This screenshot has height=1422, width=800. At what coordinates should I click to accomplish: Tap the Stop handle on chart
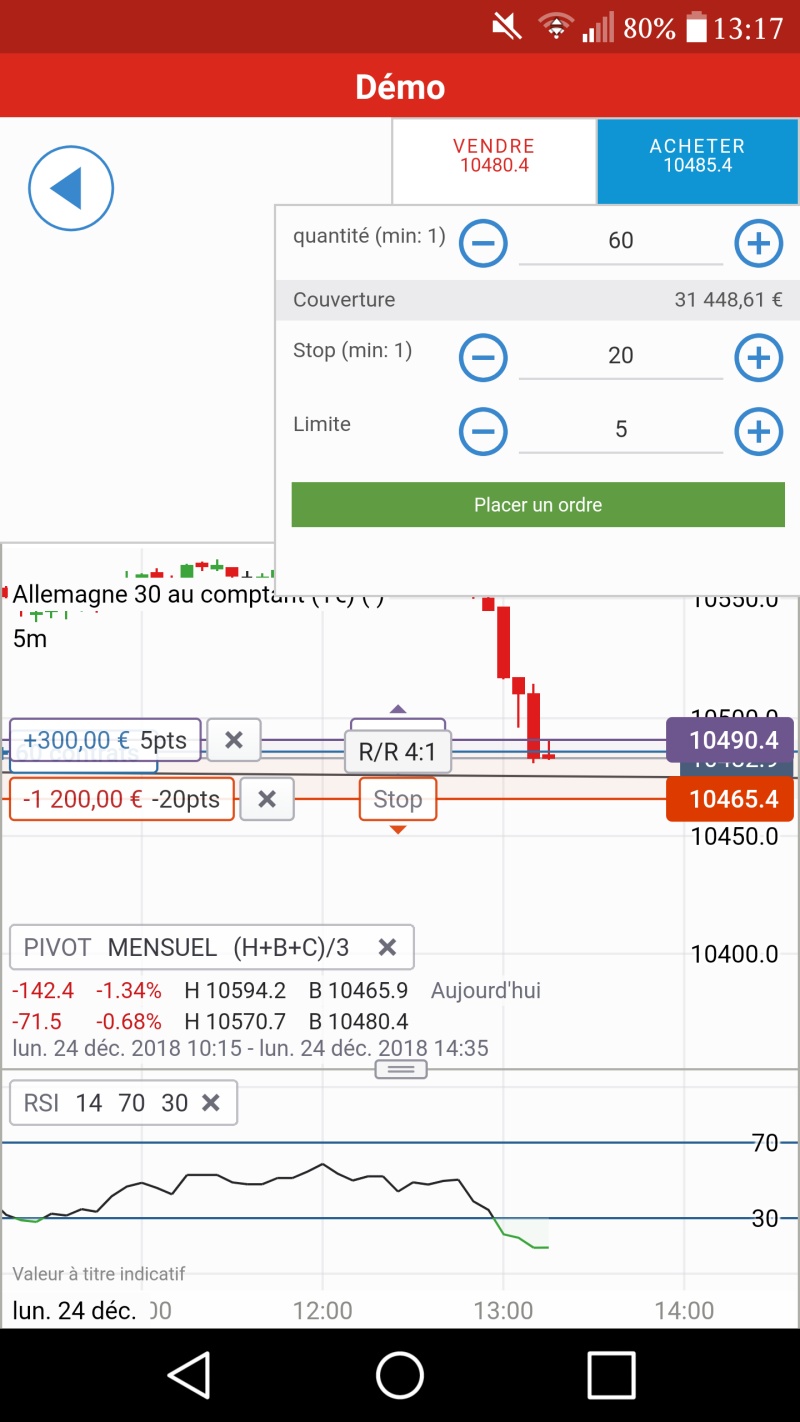[x=397, y=799]
